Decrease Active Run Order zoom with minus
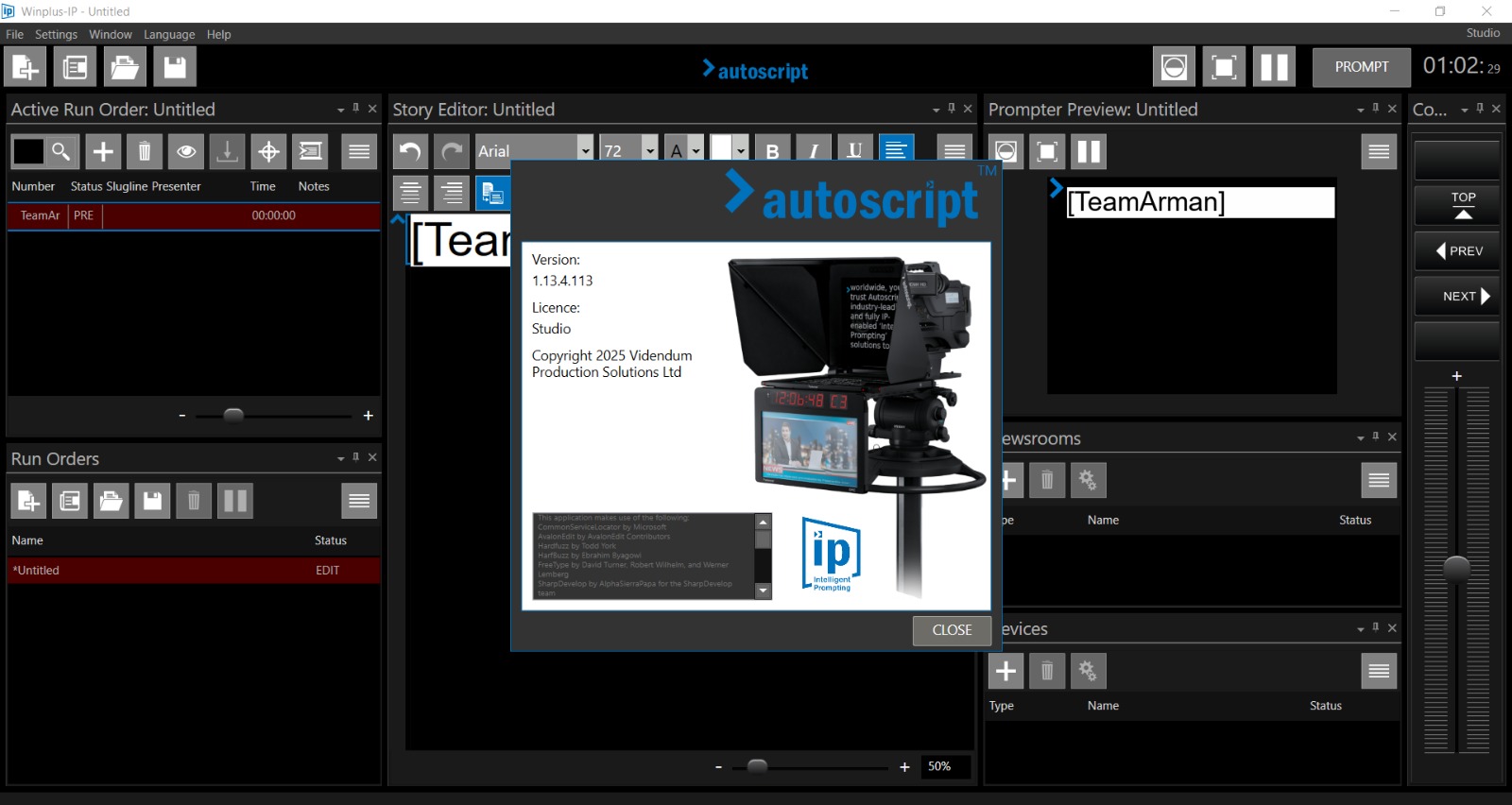Screen dimensions: 1512x805 [182, 416]
